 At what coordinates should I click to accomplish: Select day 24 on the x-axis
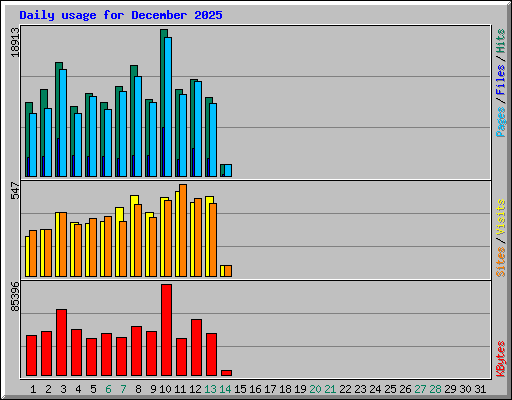coord(375,389)
